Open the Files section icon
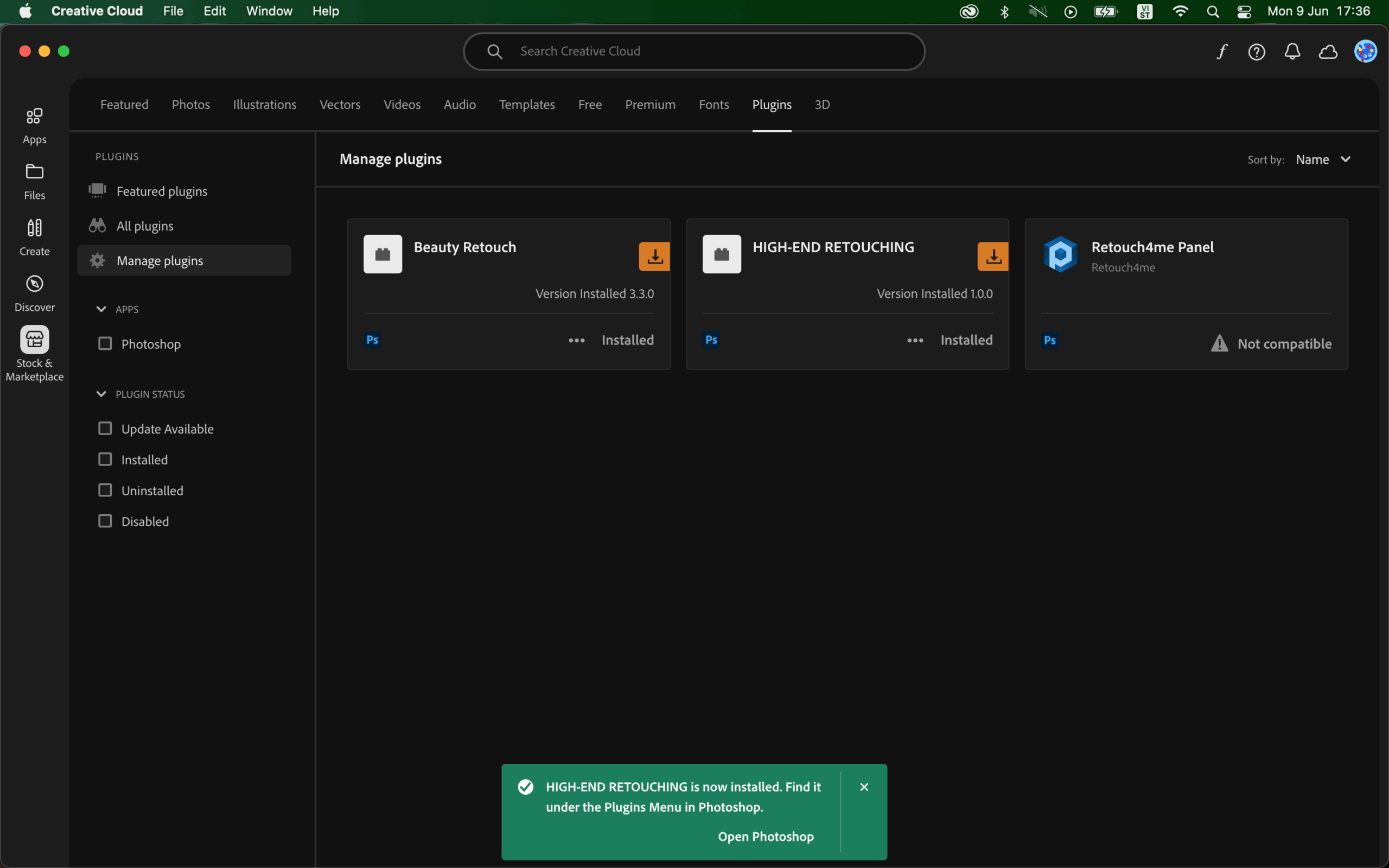 pos(34,171)
